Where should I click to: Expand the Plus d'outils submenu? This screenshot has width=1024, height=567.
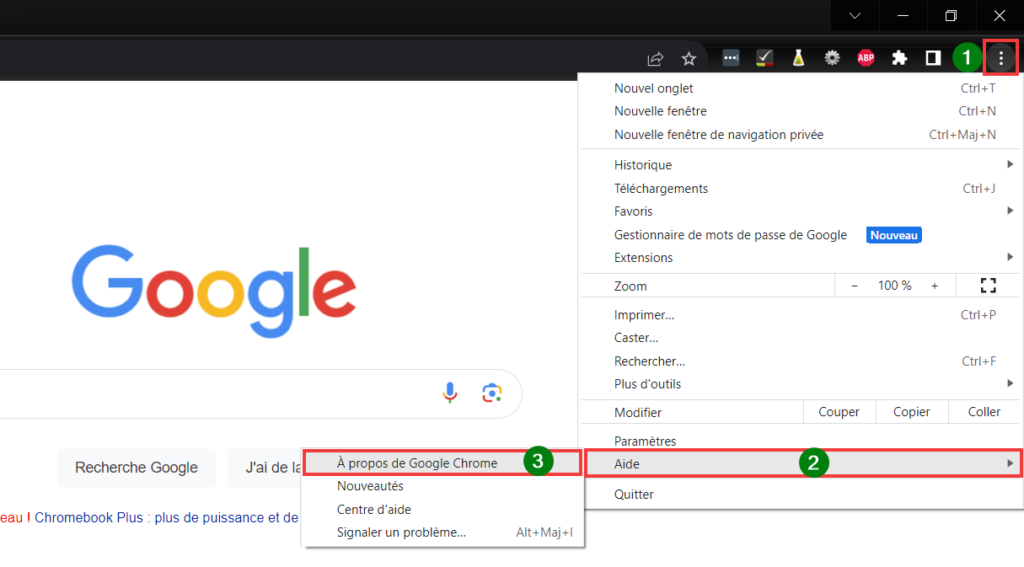tap(801, 384)
